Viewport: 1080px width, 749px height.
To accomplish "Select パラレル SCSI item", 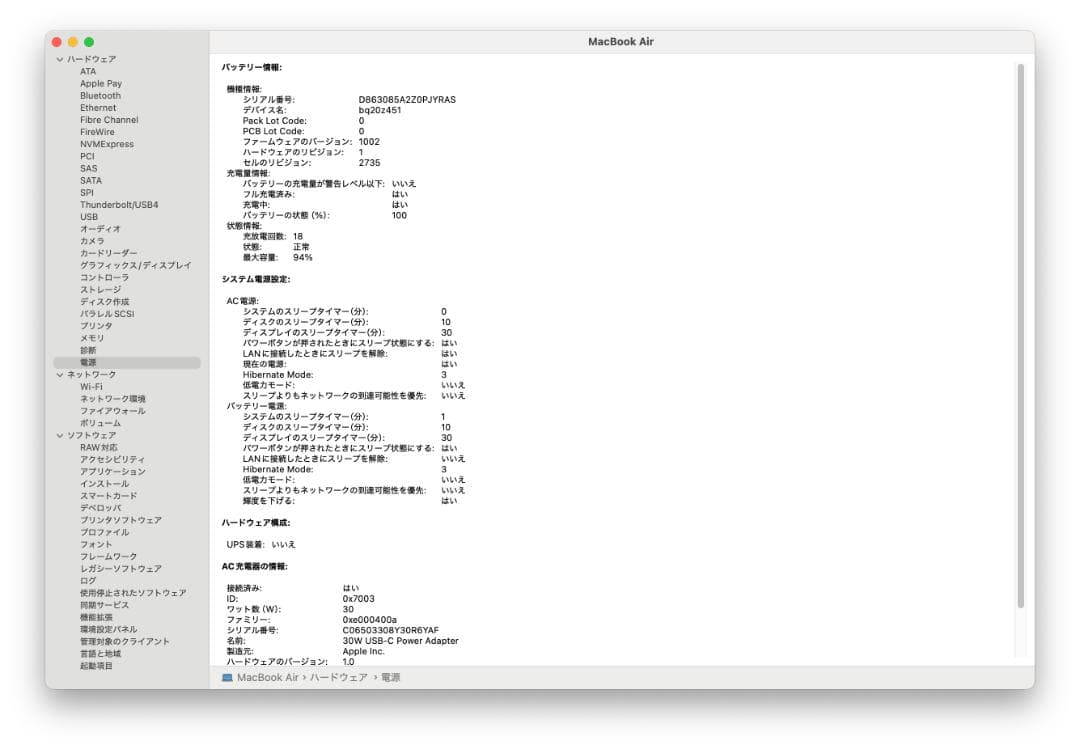I will point(107,314).
